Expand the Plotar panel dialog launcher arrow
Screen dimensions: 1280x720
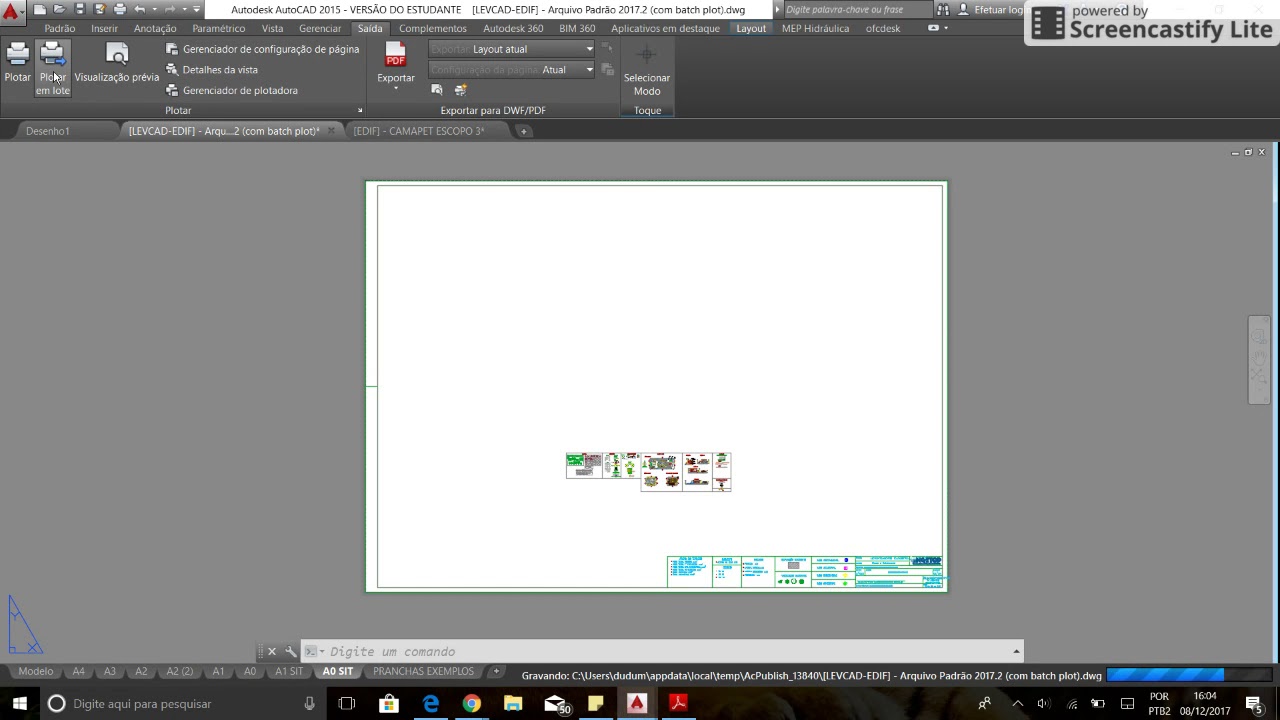click(360, 111)
